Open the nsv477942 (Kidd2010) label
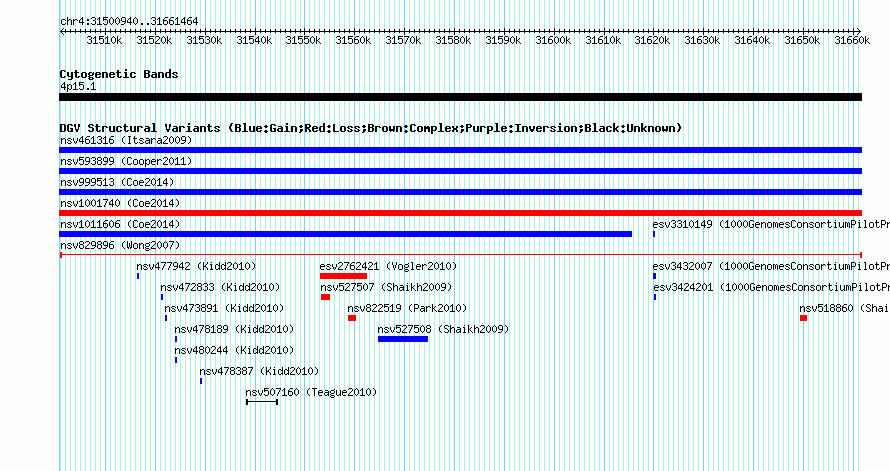The height and width of the screenshot is (471, 890). 196,266
